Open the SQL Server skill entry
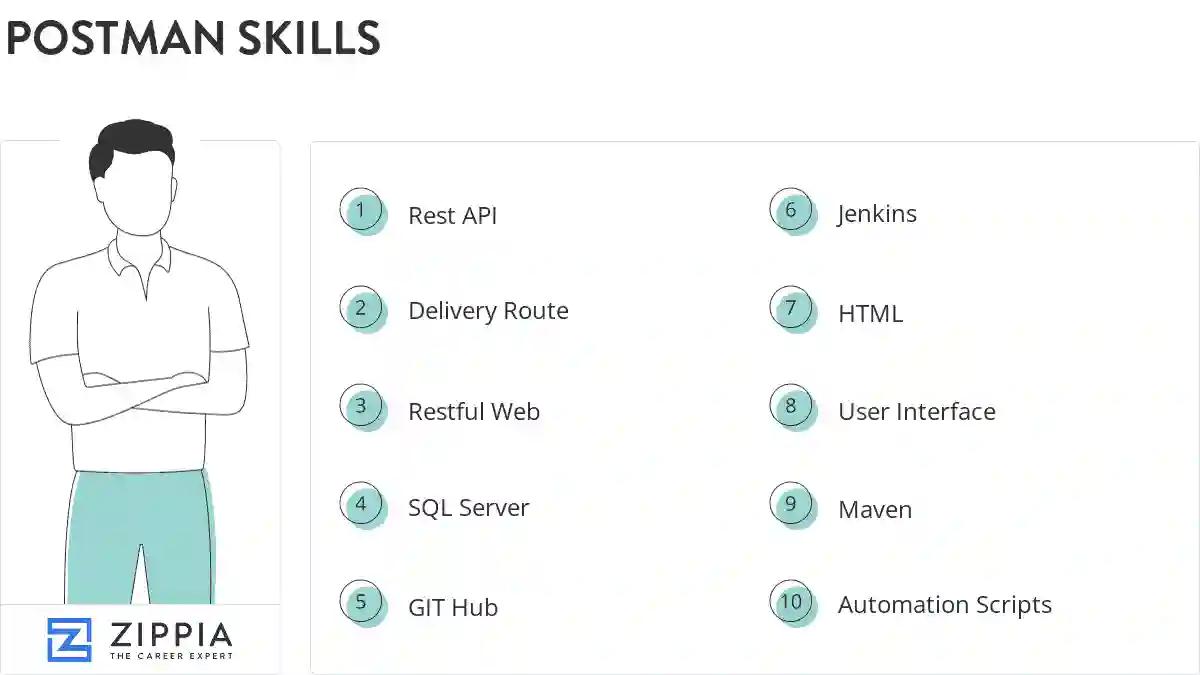Image resolution: width=1200 pixels, height=675 pixels. [468, 508]
